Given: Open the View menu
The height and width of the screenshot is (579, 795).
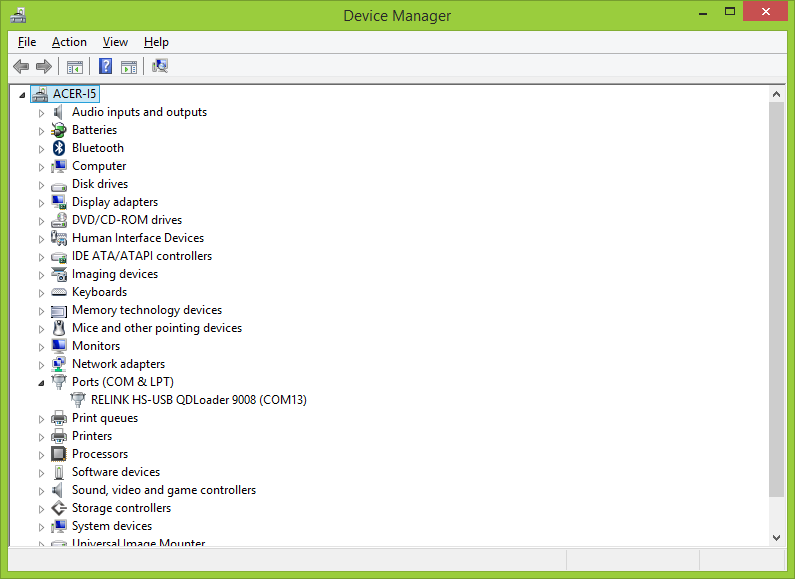Looking at the screenshot, I should (115, 42).
